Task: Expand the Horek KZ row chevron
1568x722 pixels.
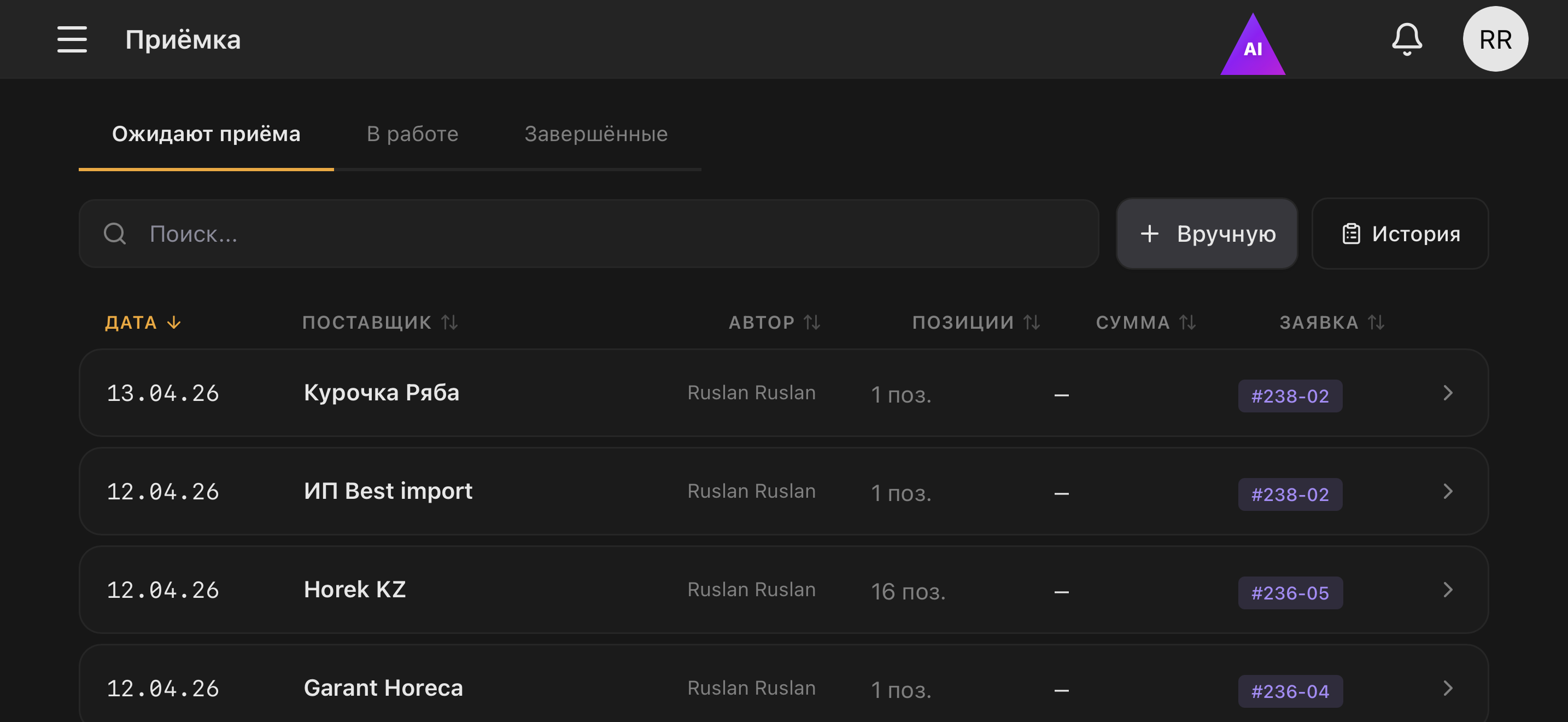Action: (x=1448, y=590)
